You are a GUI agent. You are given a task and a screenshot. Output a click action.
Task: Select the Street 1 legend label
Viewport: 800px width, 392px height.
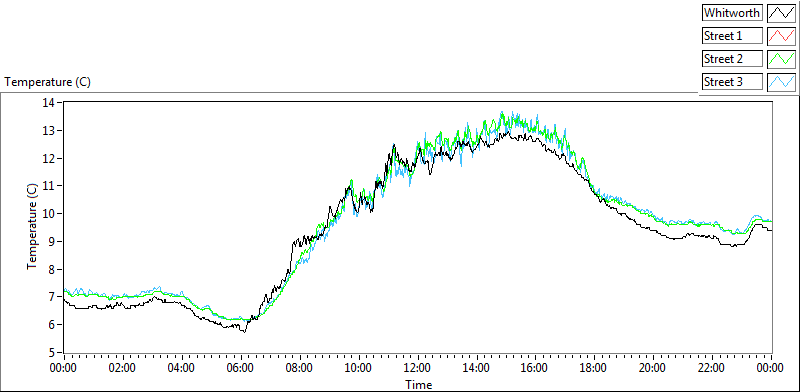tap(732, 36)
